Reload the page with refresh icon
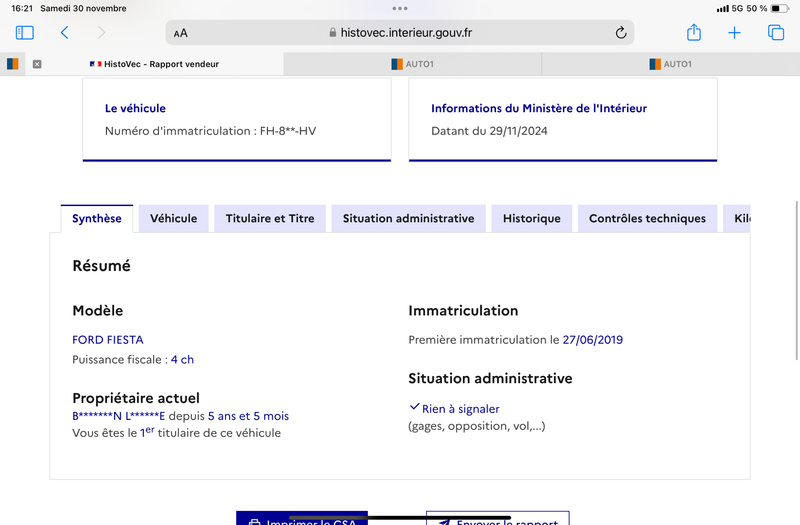The height and width of the screenshot is (525, 800). 620,33
